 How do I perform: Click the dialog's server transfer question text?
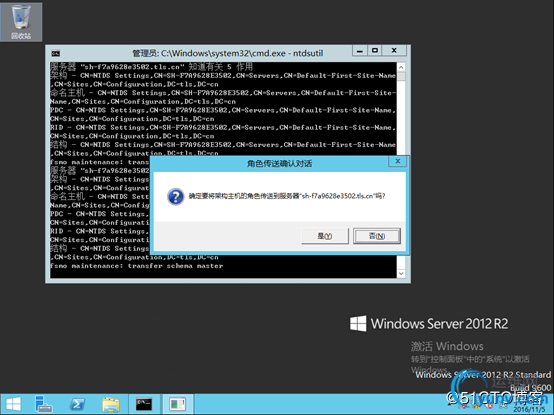287,196
